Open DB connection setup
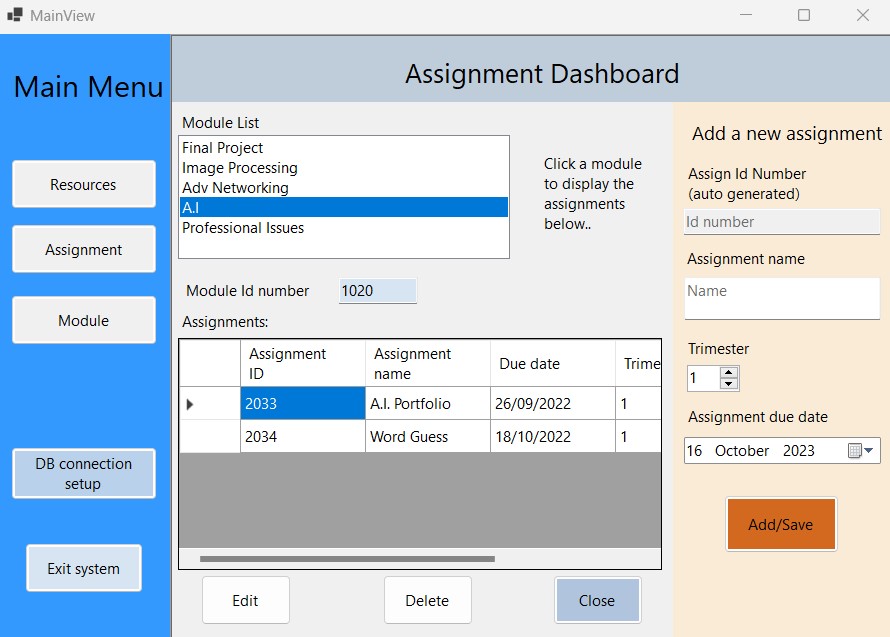Image resolution: width=890 pixels, height=637 pixels. pos(84,474)
